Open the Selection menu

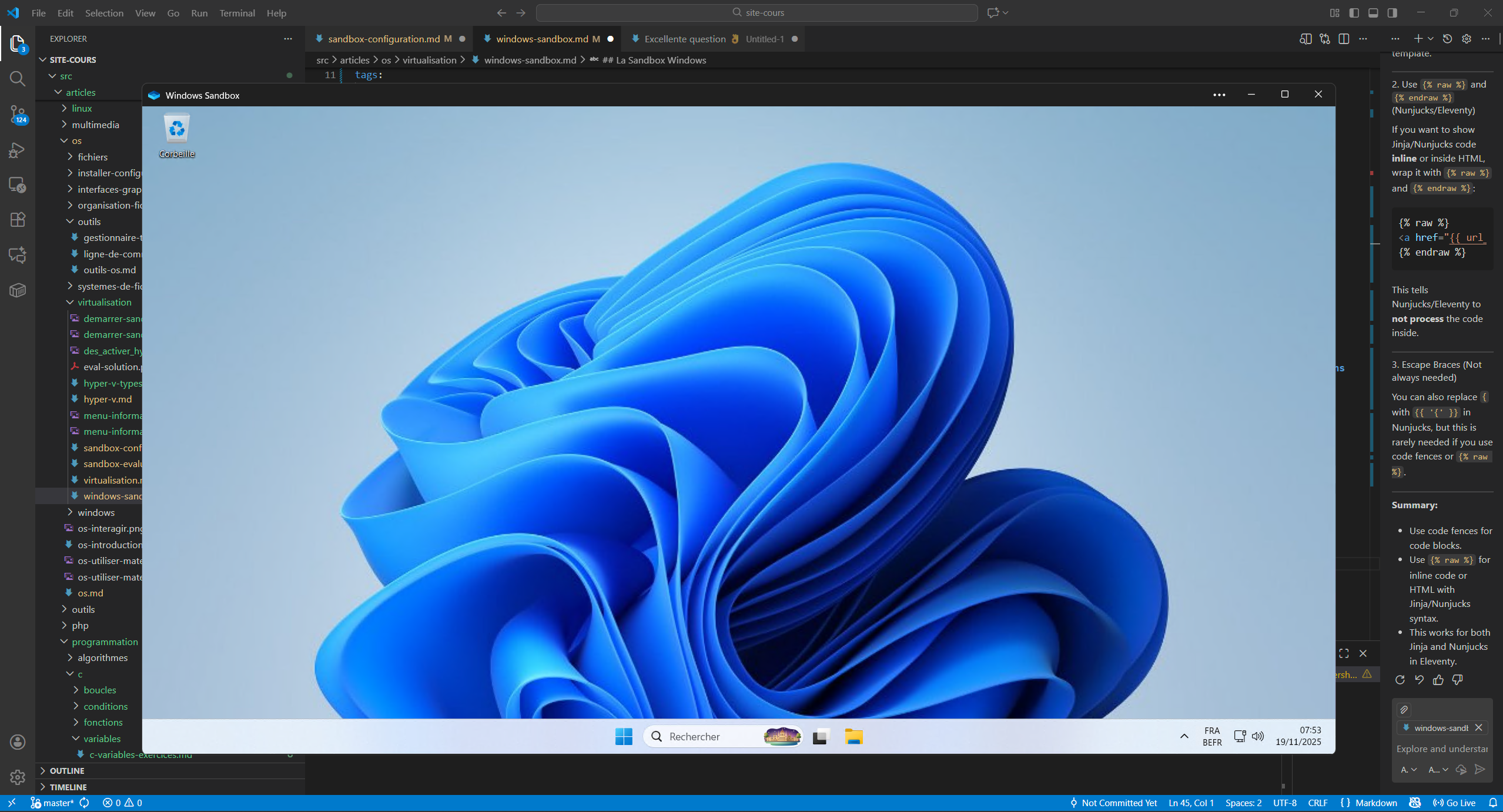104,13
